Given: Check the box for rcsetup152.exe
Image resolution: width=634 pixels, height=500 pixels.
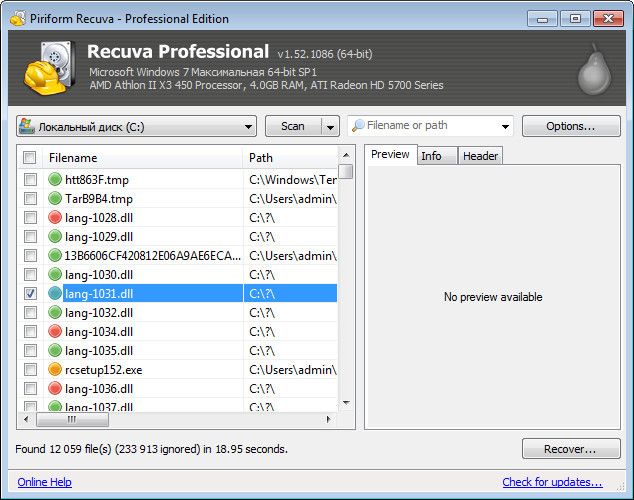Looking at the screenshot, I should pyautogui.click(x=30, y=369).
